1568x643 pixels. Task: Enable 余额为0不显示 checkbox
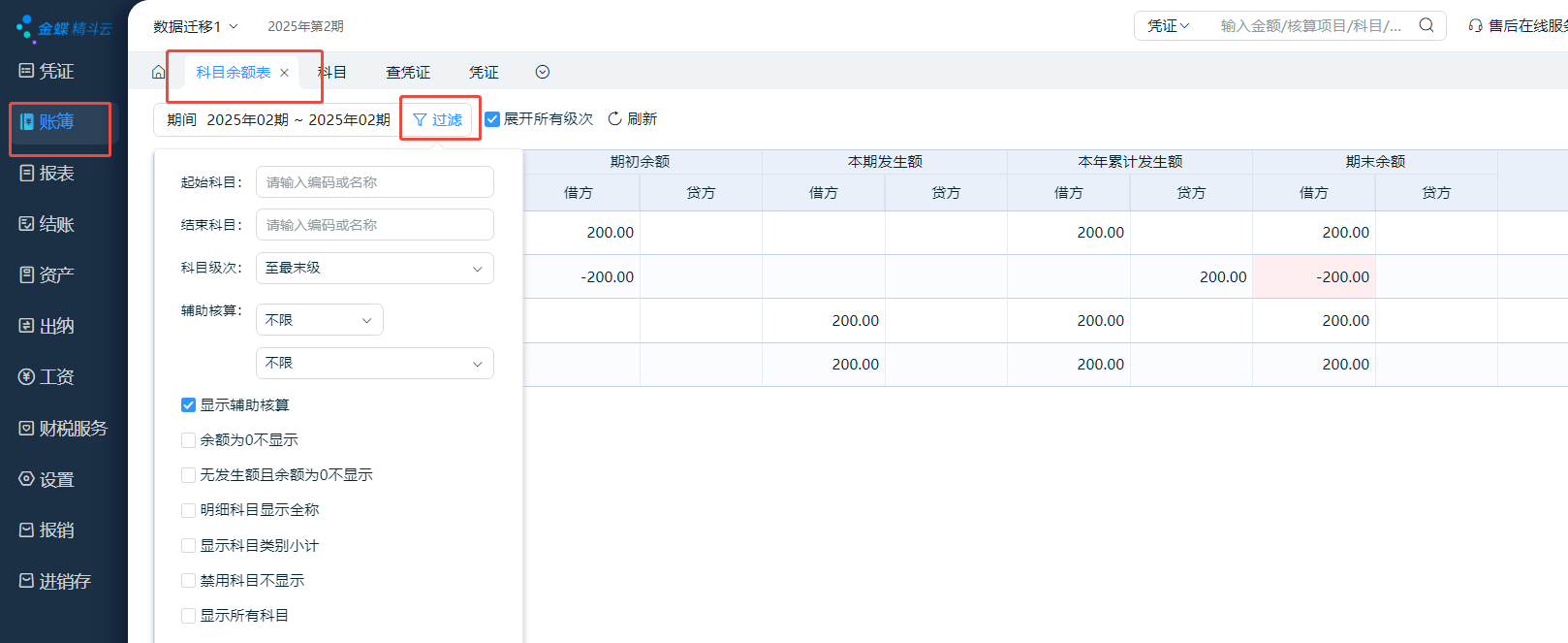189,440
